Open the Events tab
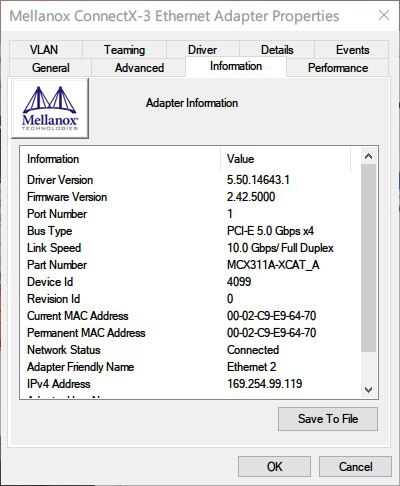 (352, 50)
